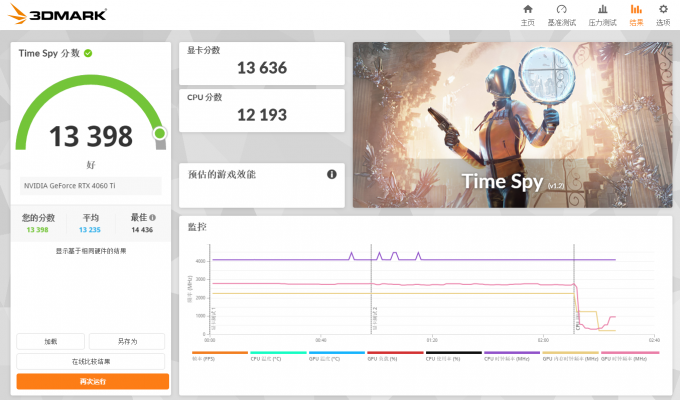Toggle the red GPU 负载 (%) legend

395,356
